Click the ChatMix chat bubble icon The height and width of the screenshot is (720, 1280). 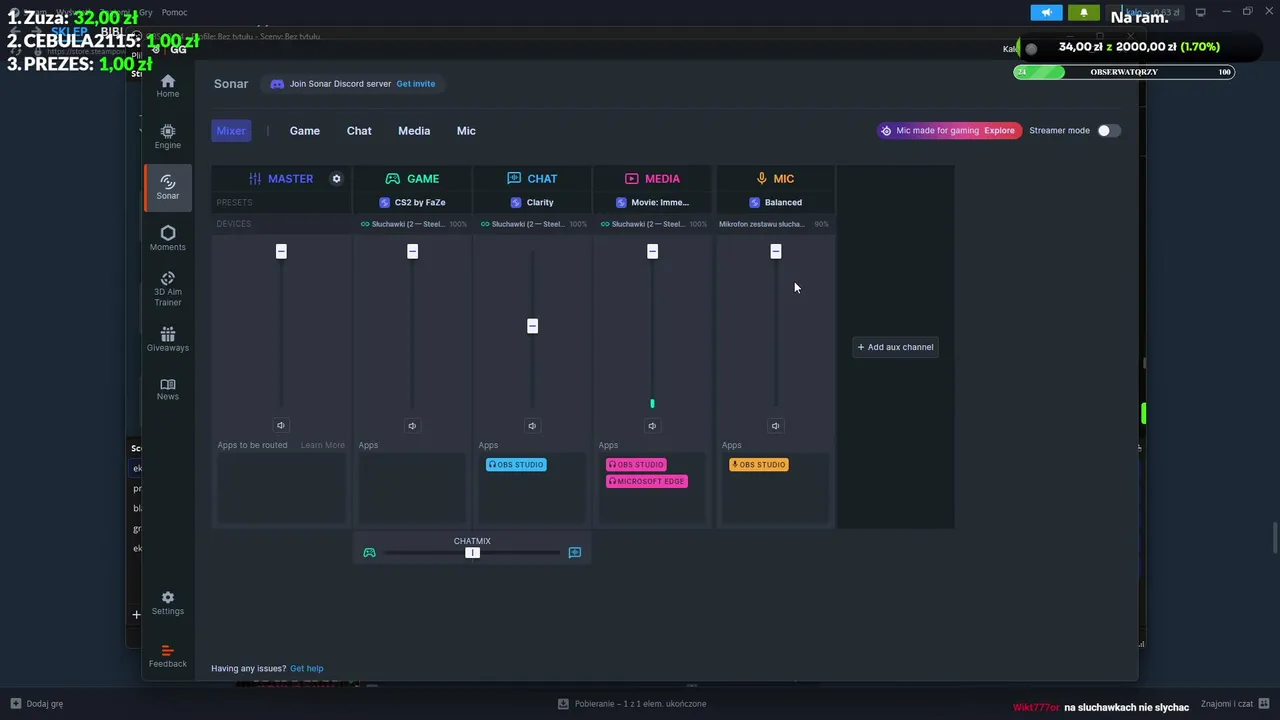click(575, 553)
